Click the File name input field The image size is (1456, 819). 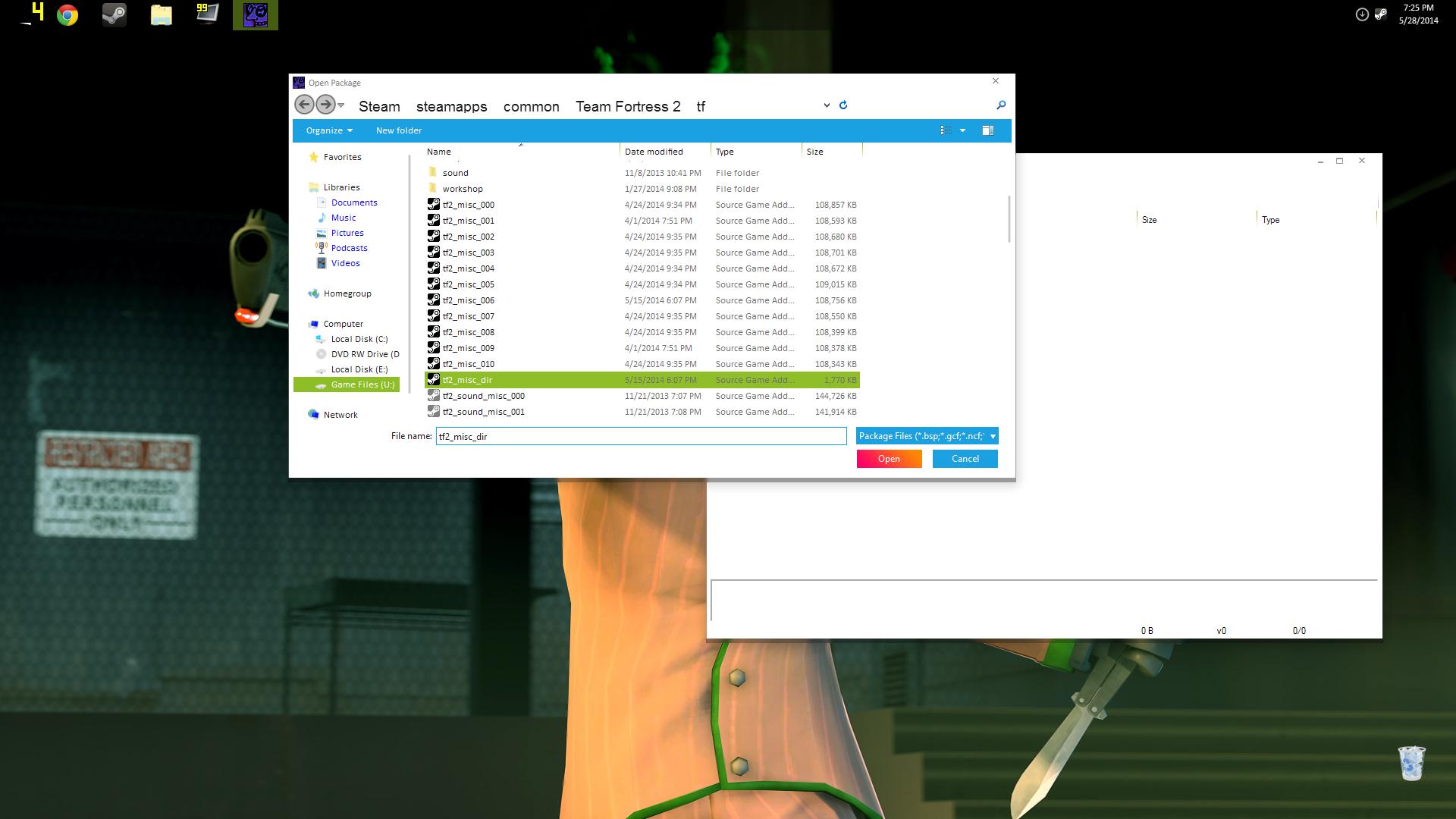(641, 436)
